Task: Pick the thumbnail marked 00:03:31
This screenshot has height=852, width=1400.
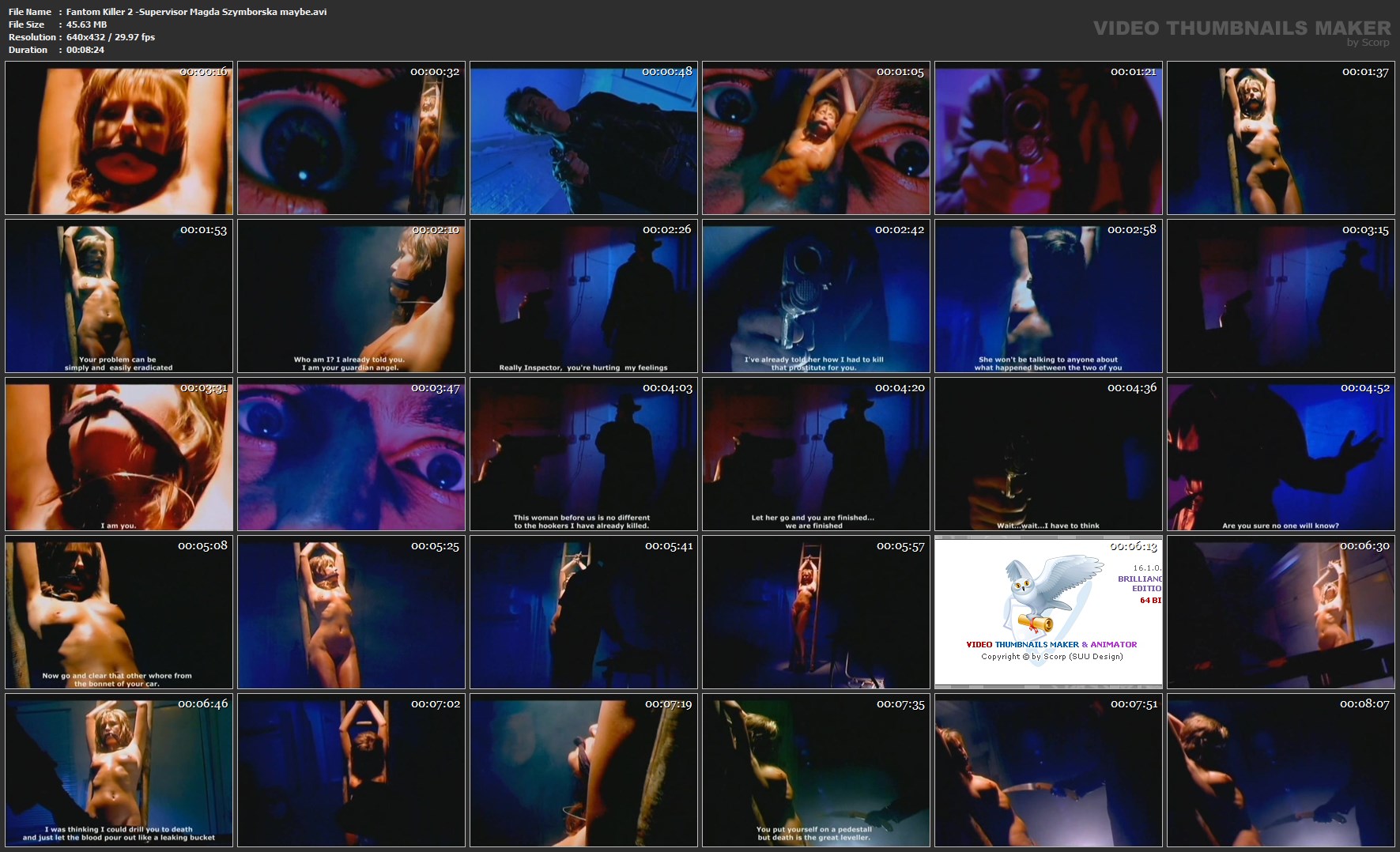Action: point(119,454)
